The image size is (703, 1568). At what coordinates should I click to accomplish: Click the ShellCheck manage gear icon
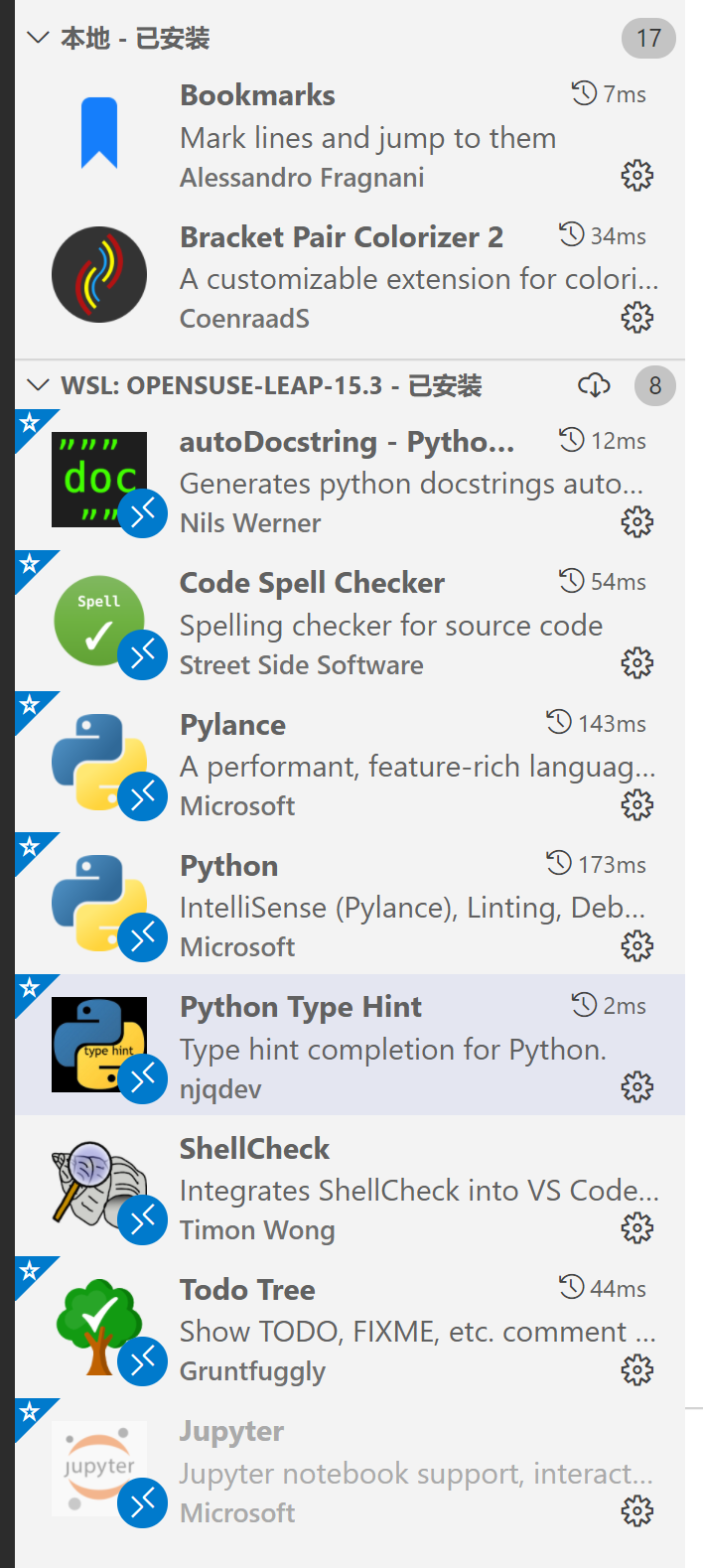pyautogui.click(x=636, y=1229)
